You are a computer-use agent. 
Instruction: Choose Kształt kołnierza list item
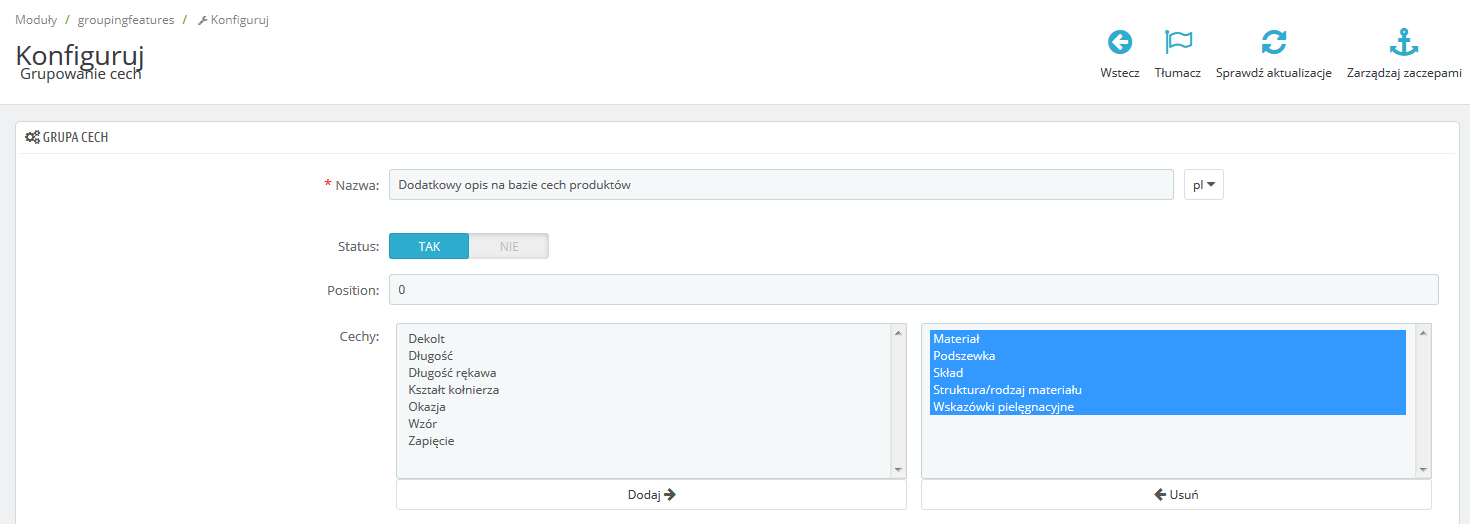pyautogui.click(x=453, y=390)
